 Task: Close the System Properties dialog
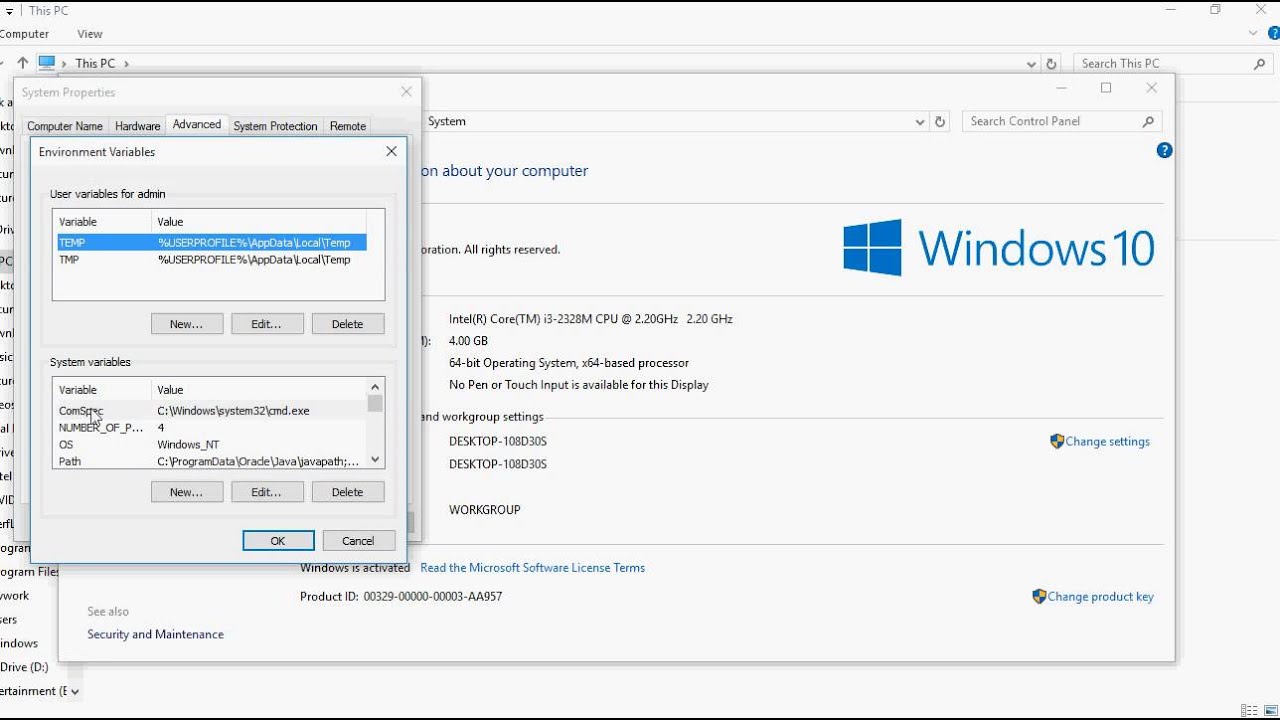click(406, 92)
